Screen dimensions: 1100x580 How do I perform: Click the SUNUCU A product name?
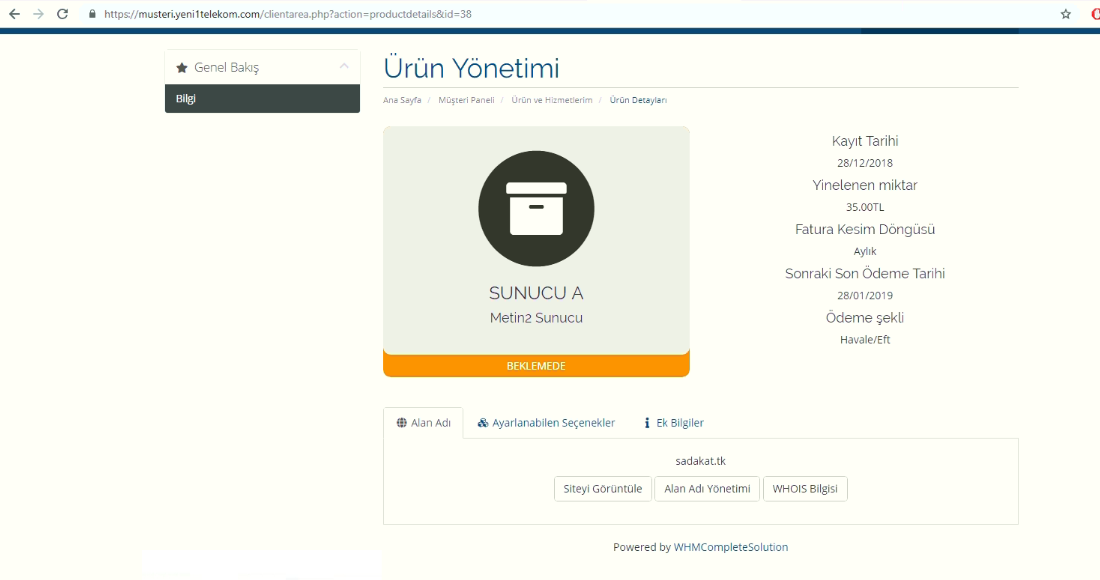[x=536, y=292]
